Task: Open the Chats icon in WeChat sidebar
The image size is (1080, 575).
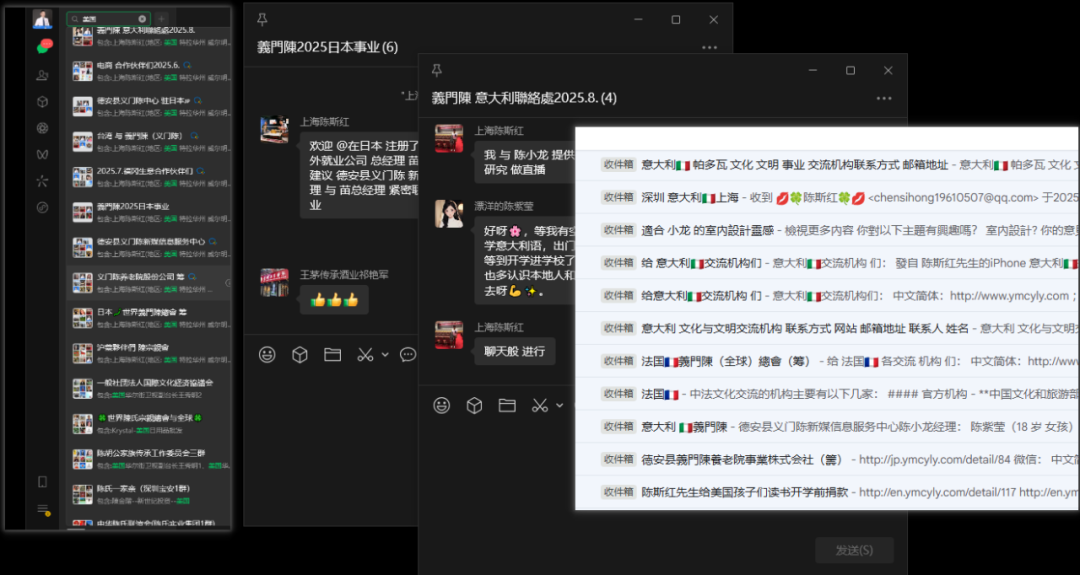Action: 43,47
